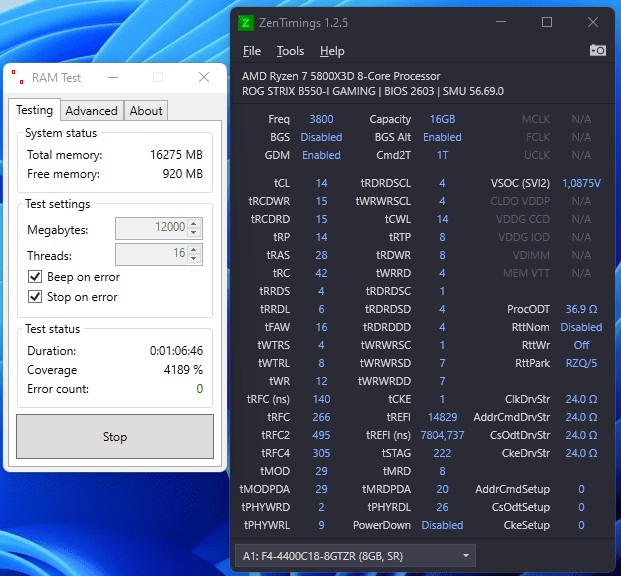Click the tWRWRSD value 7
The width and height of the screenshot is (621, 576).
(442, 363)
